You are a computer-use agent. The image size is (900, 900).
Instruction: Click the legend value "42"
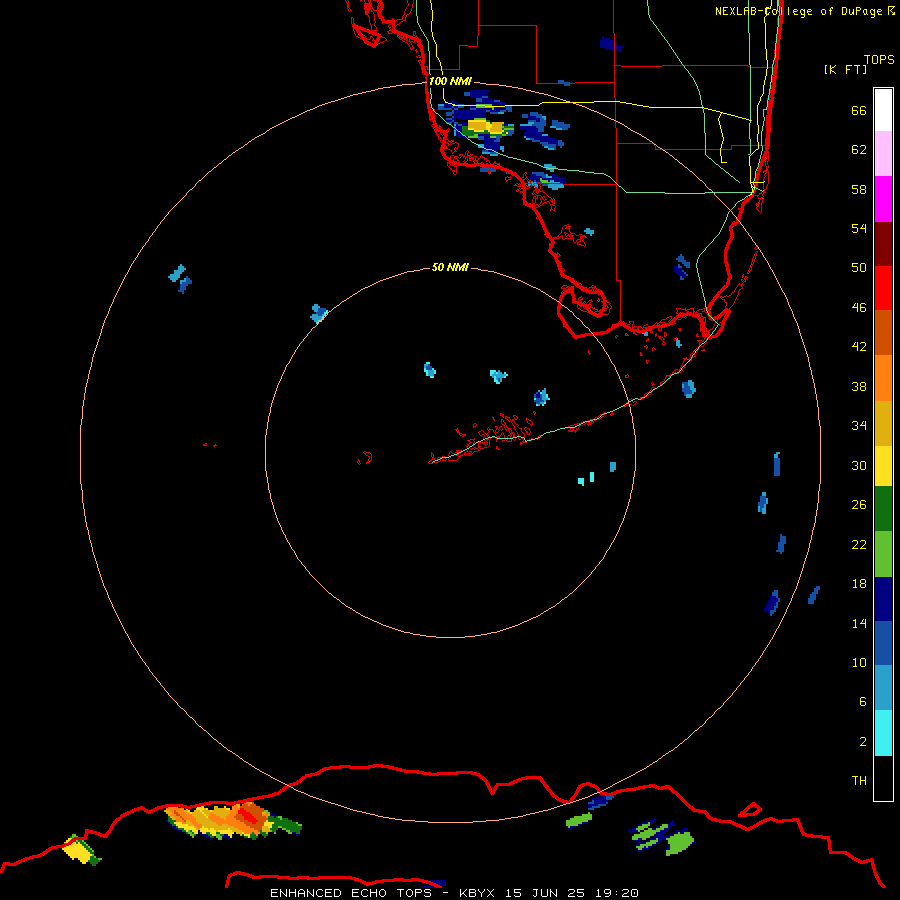(x=859, y=347)
